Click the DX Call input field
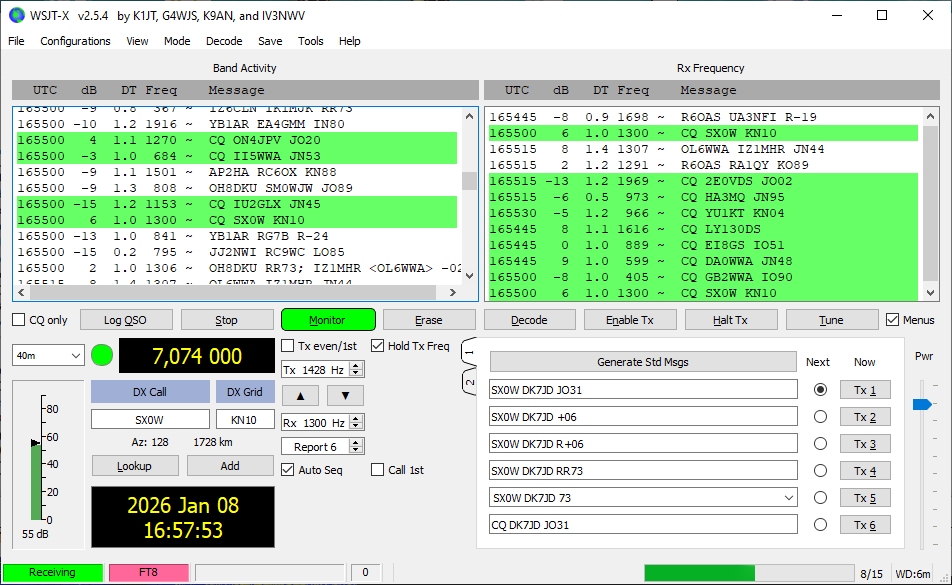The image size is (952, 585). tap(150, 420)
